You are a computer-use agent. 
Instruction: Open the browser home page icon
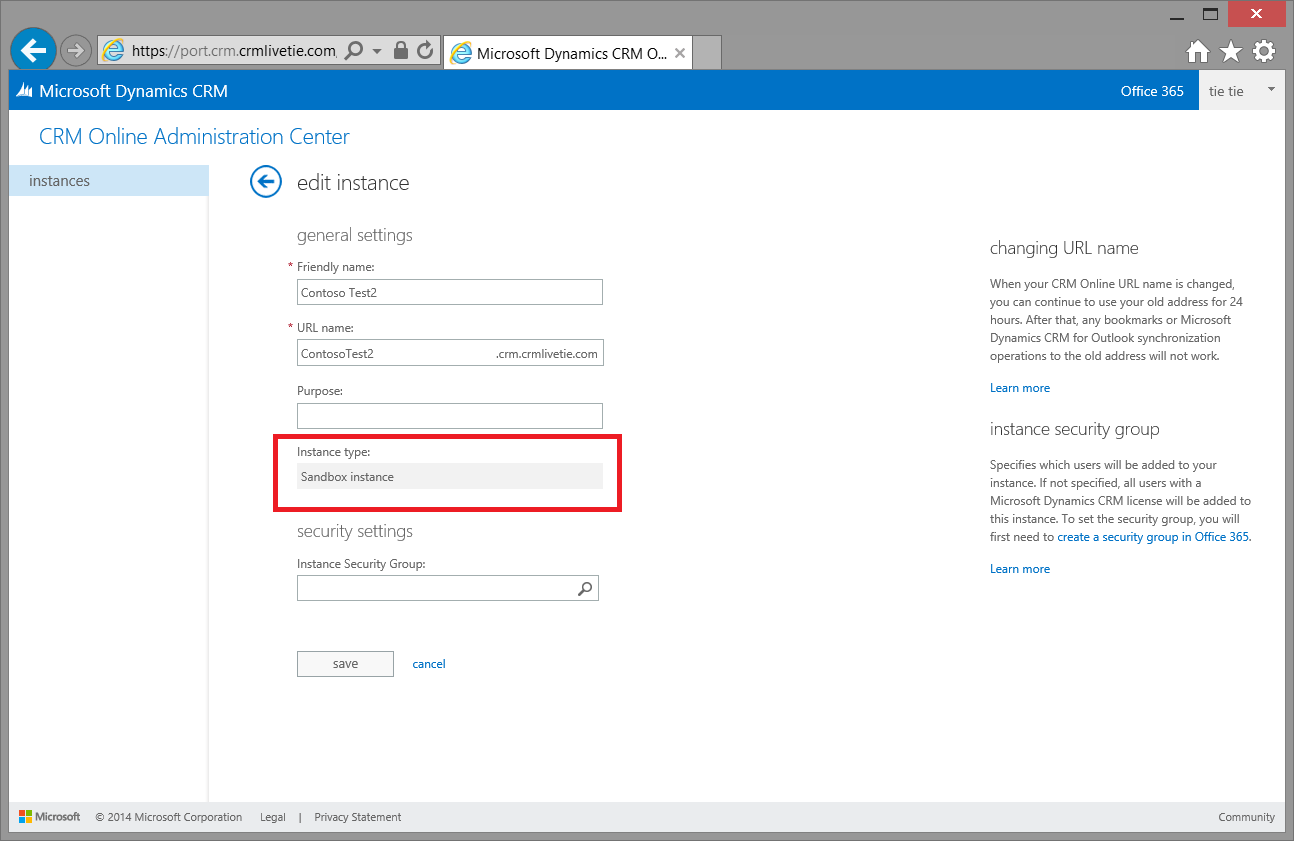coord(1197,51)
